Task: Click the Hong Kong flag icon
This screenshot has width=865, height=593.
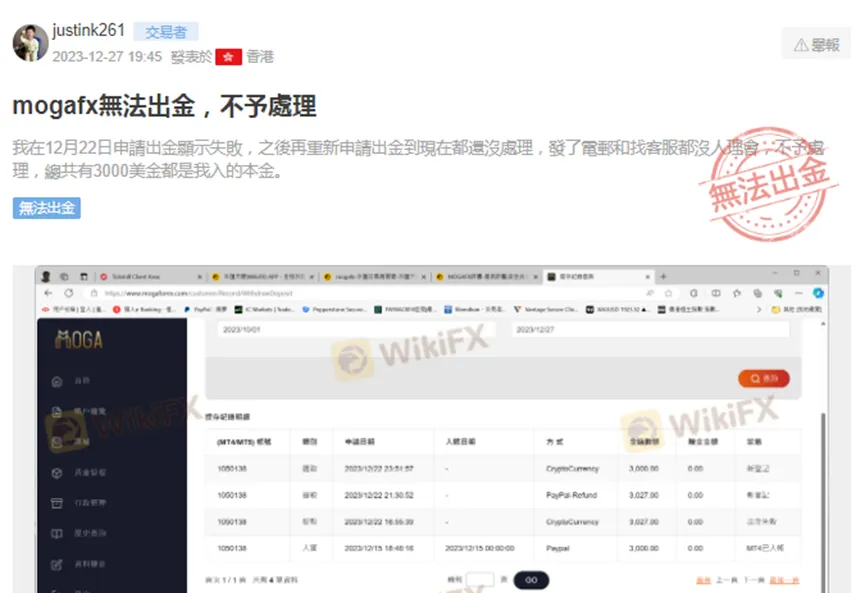Action: point(228,57)
